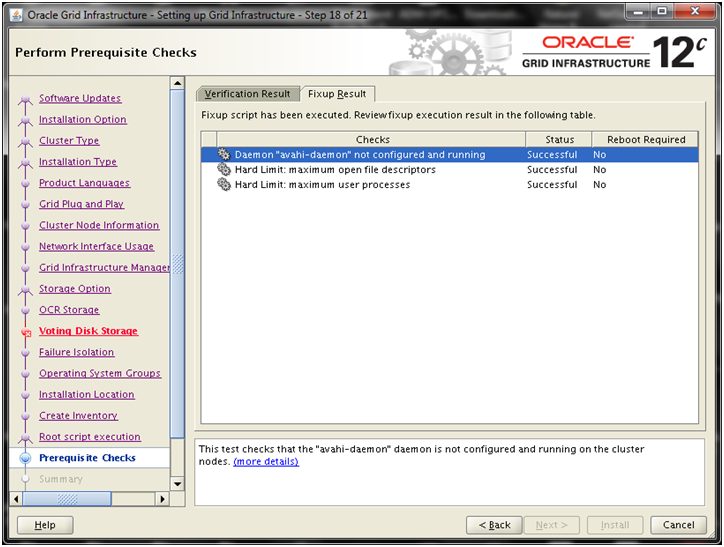Switch to the Verification Result tab
Image resolution: width=724 pixels, height=547 pixels.
click(247, 94)
